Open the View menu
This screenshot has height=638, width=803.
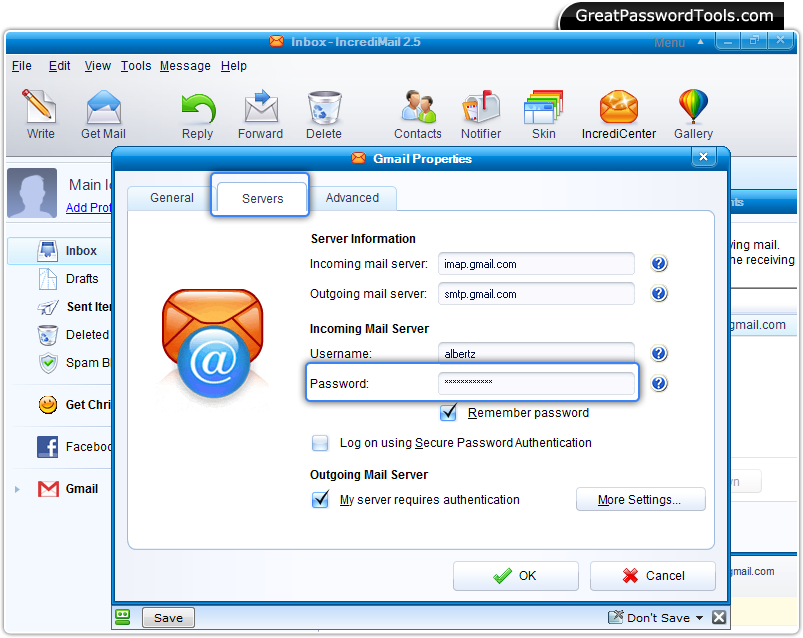click(x=97, y=66)
